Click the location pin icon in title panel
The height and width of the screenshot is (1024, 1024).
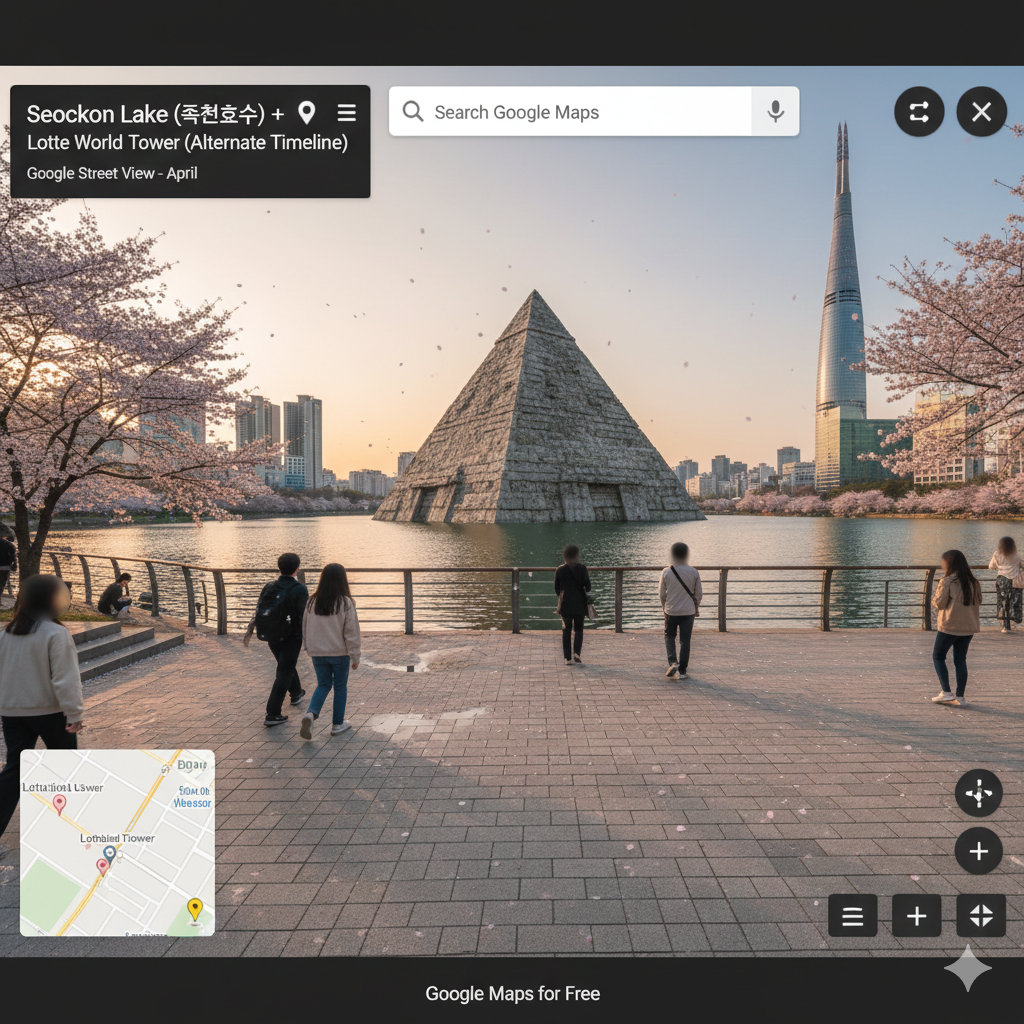(307, 113)
